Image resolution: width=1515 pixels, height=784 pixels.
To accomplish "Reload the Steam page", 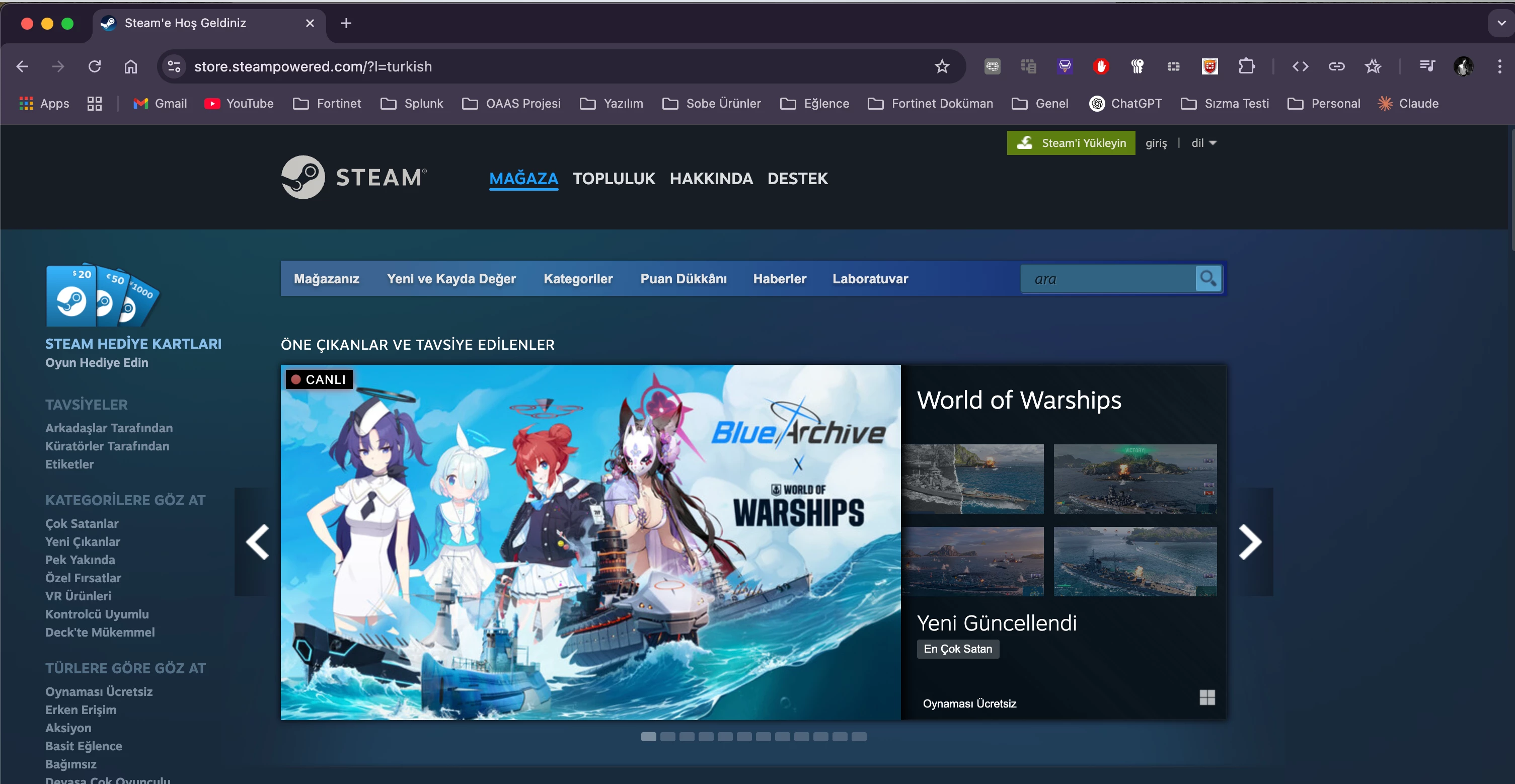I will coord(95,66).
